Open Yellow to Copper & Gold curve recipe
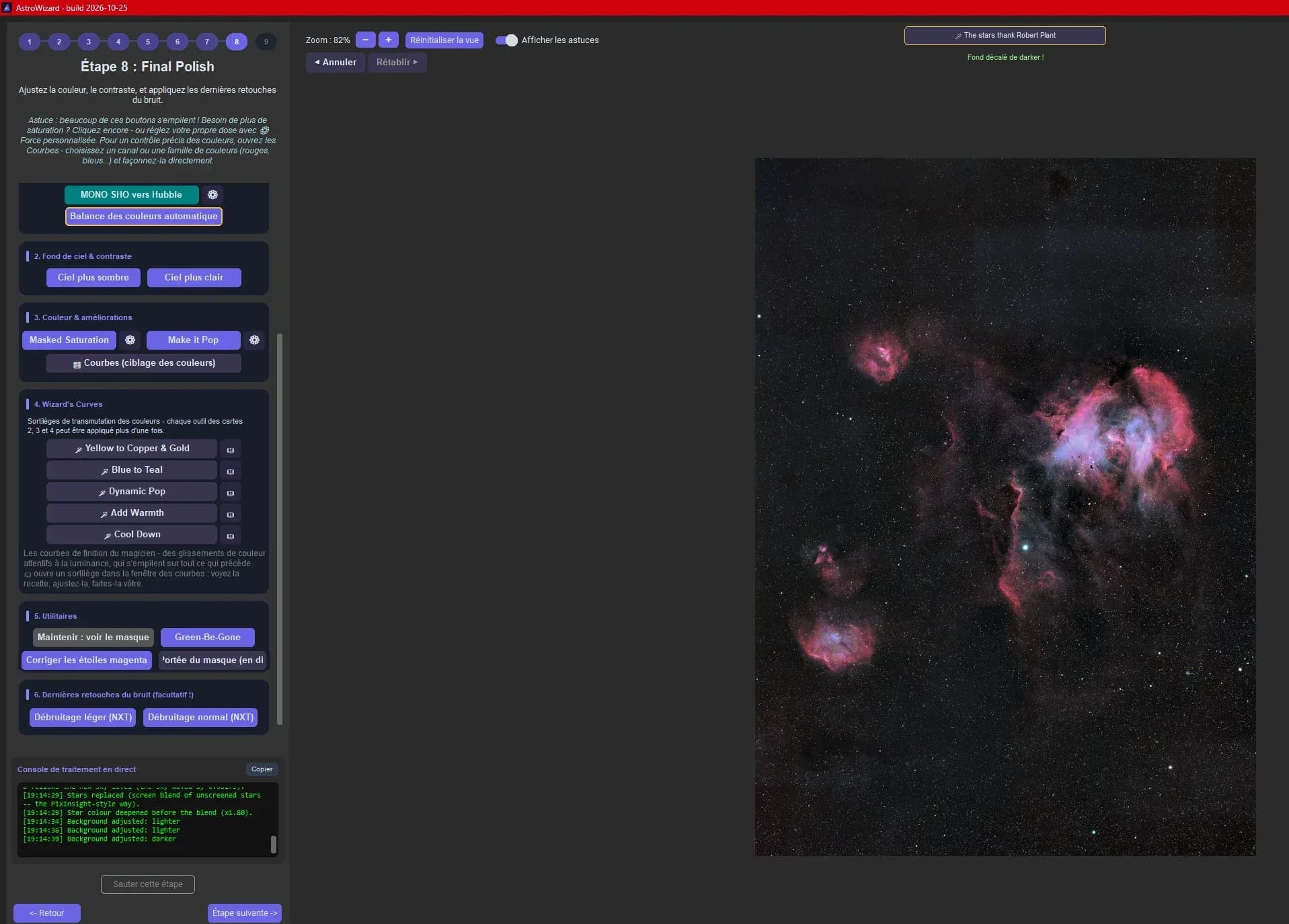This screenshot has width=1289, height=924. pos(231,449)
